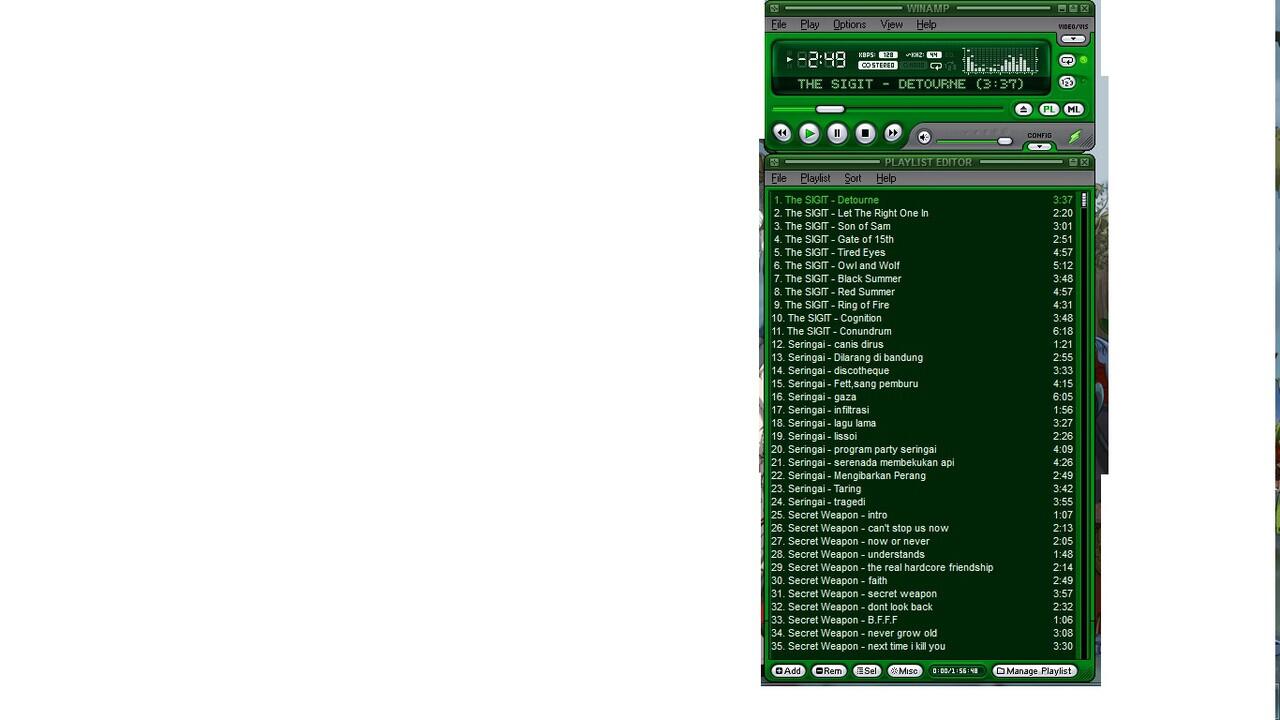Click the playlist scrollbar thumb
Screen dimensions: 1280x720
point(1083,200)
